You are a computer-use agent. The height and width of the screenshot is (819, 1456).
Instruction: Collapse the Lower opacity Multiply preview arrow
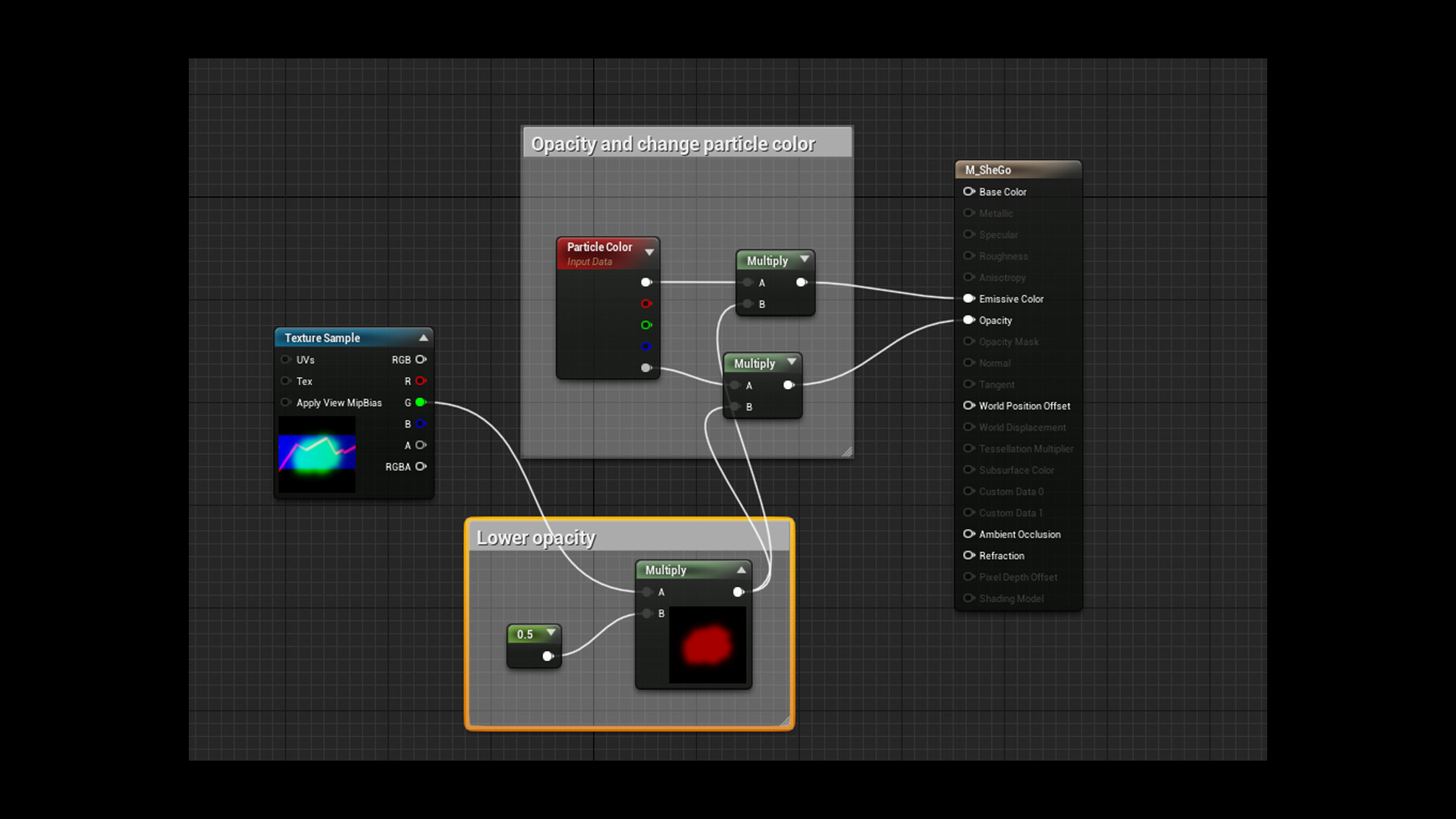(x=741, y=570)
